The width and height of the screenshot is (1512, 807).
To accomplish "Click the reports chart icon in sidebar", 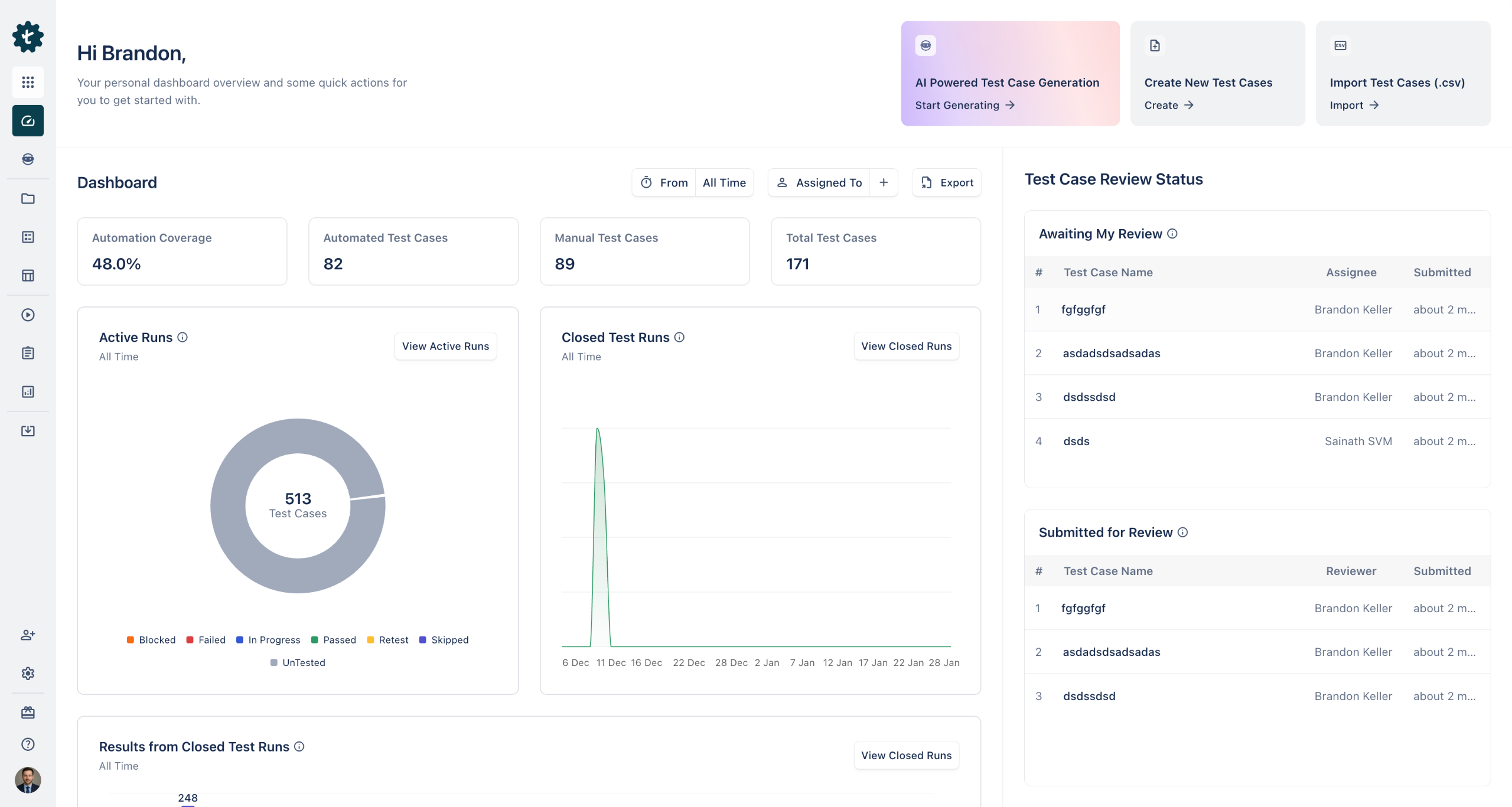I will [x=28, y=391].
